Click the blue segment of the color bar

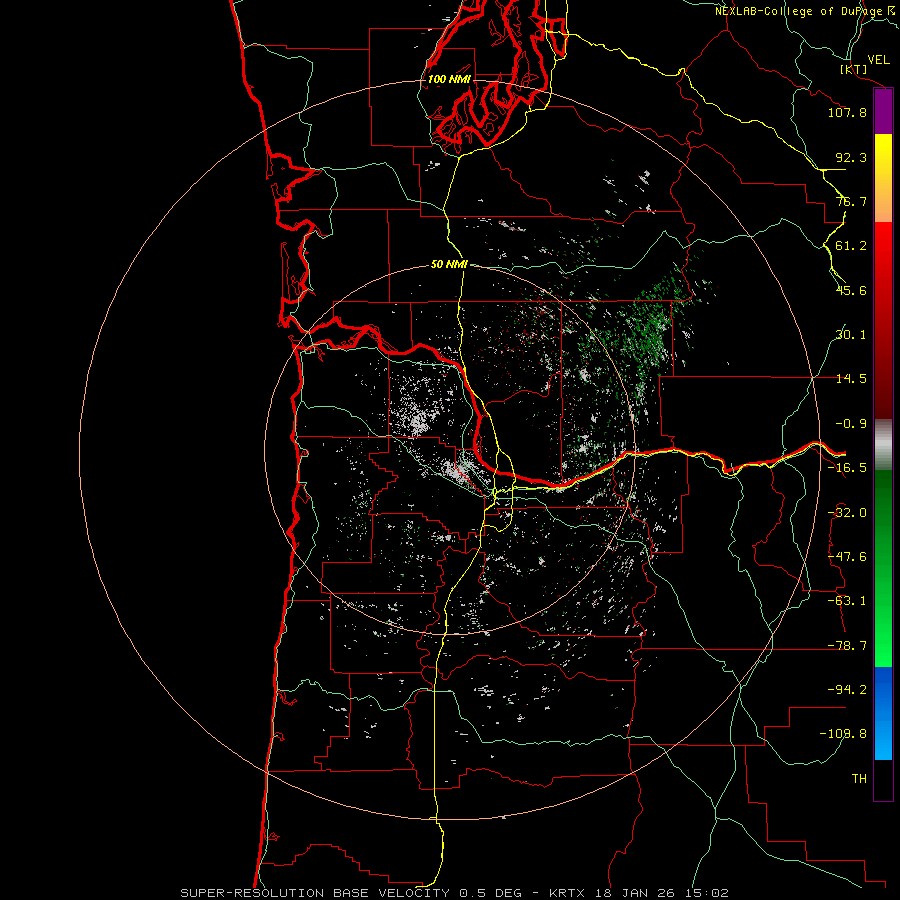pos(883,713)
